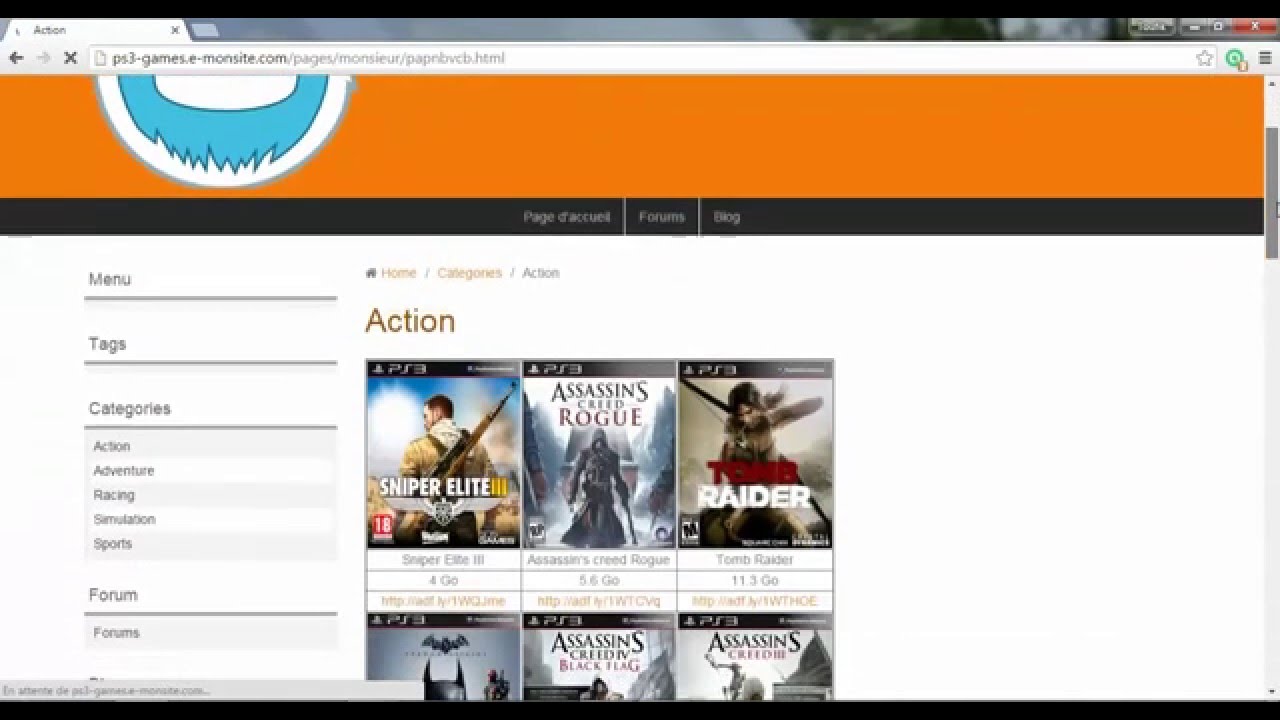The height and width of the screenshot is (720, 1280).
Task: Open the adf.ly link under Sniper Elite III
Action: 443,601
